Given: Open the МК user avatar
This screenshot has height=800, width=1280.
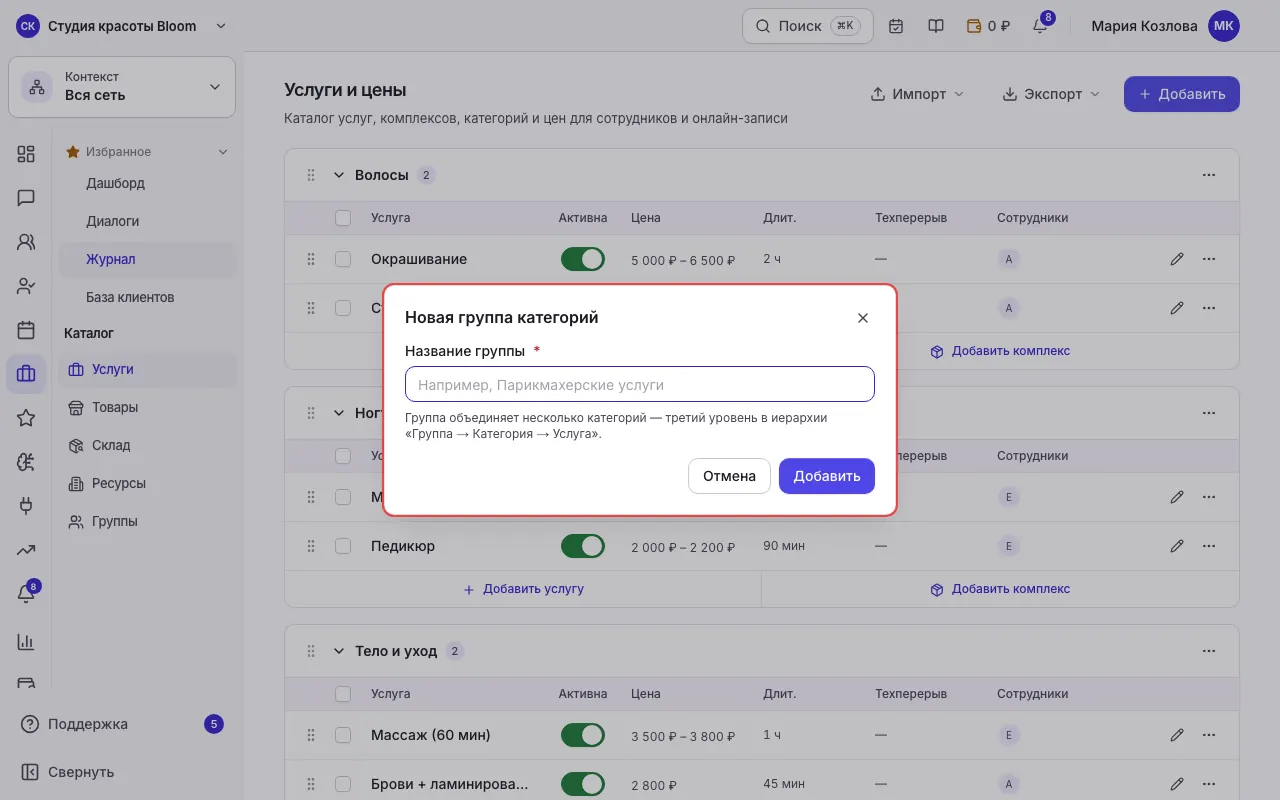Looking at the screenshot, I should tap(1224, 26).
